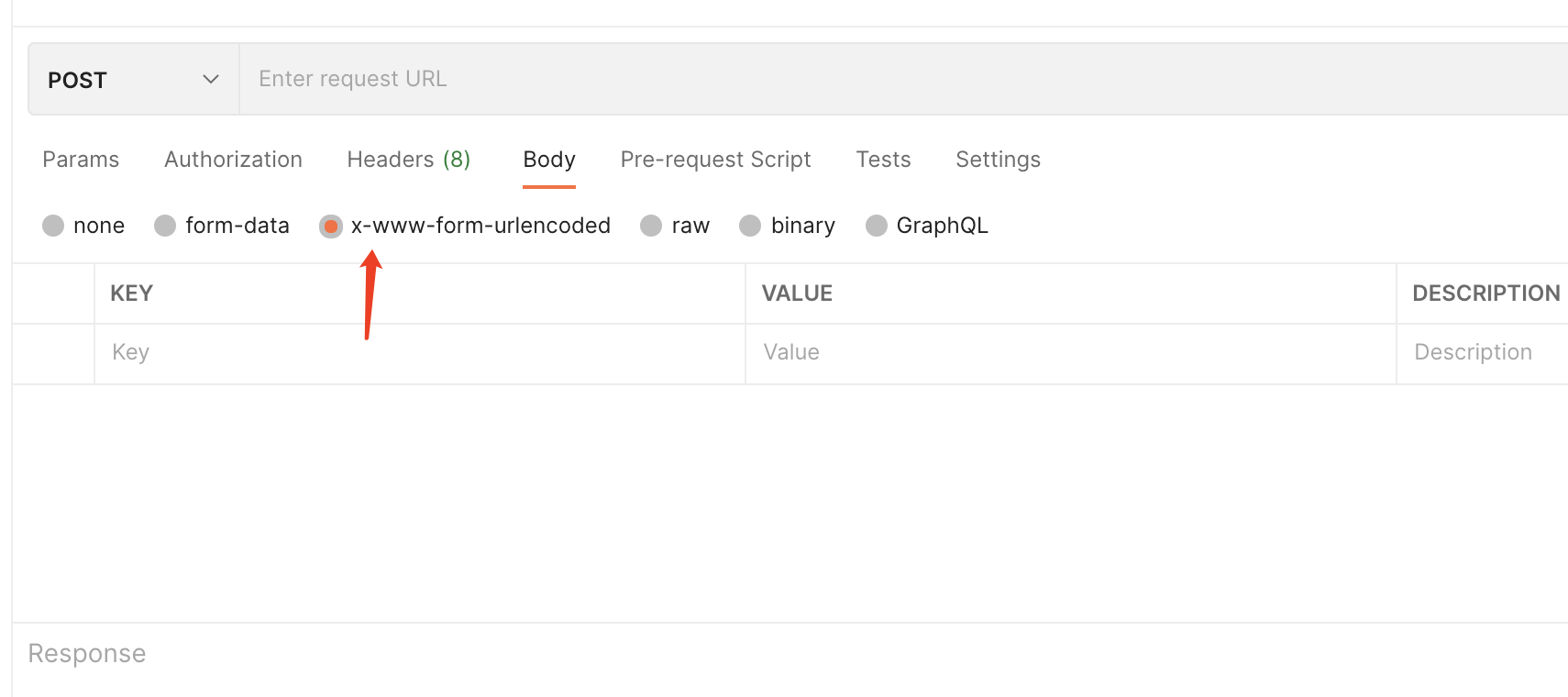Choose the form-data radio option
Image resolution: width=1568 pixels, height=697 pixels.
pyautogui.click(x=165, y=226)
